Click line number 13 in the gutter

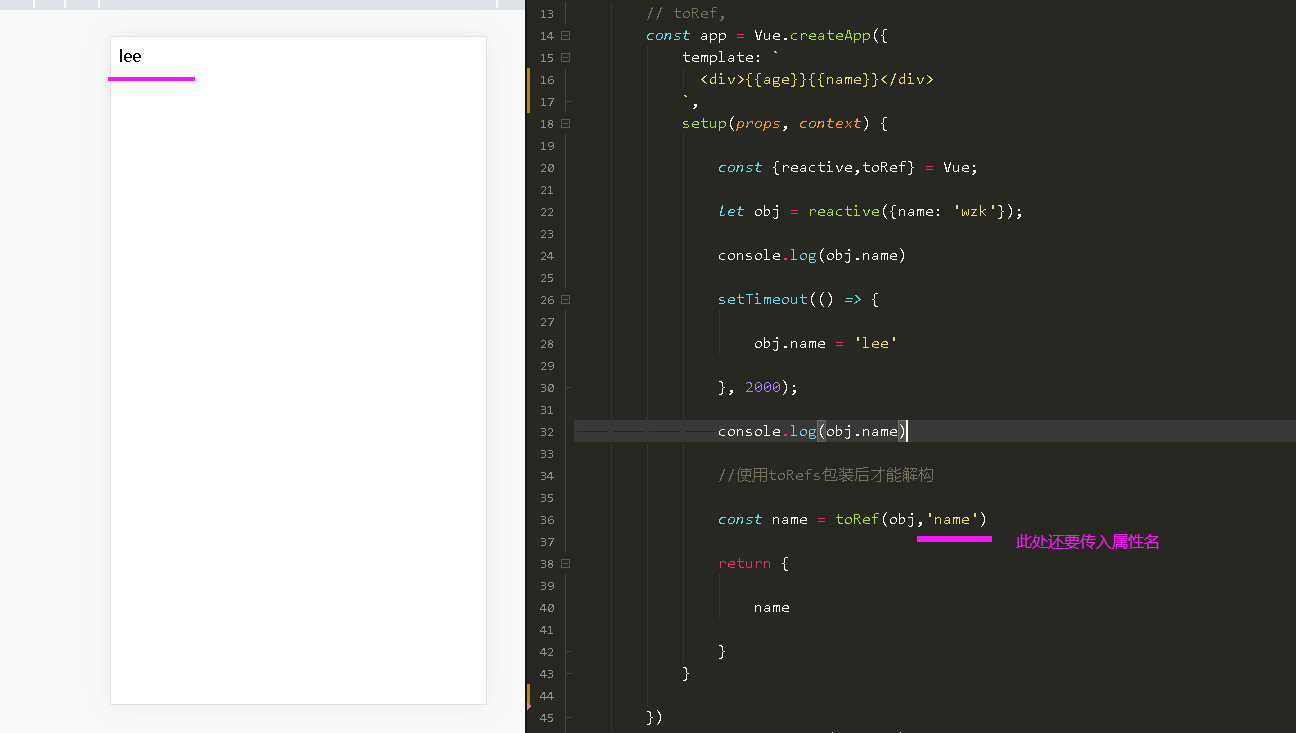[x=546, y=14]
